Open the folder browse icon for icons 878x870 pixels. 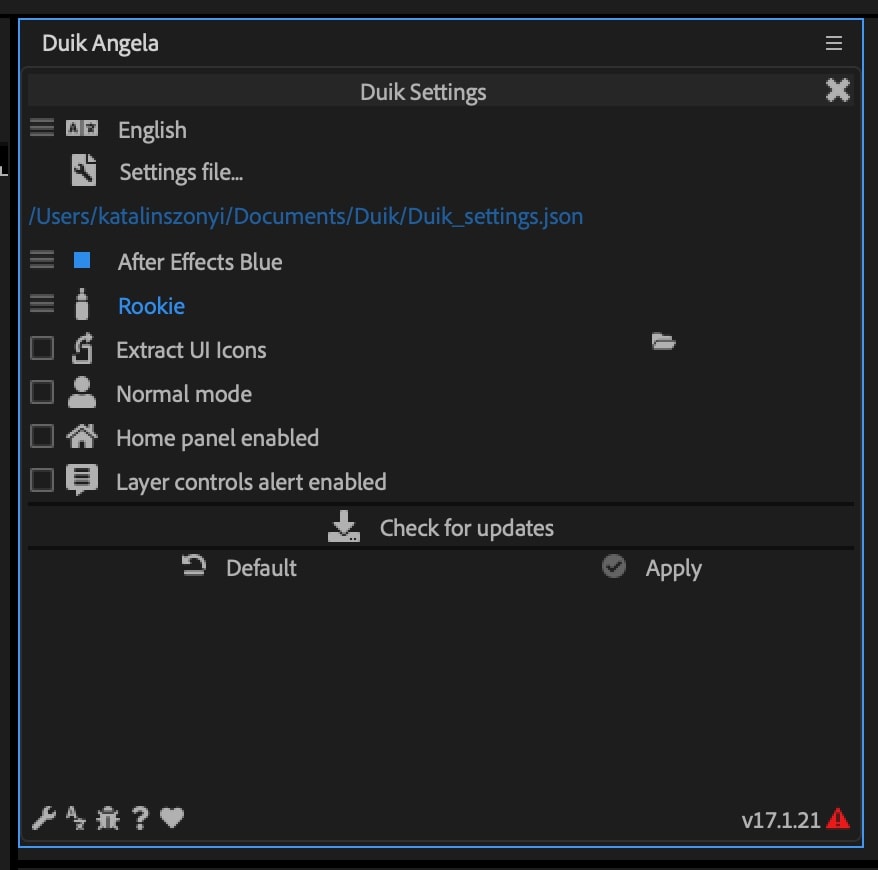click(664, 341)
